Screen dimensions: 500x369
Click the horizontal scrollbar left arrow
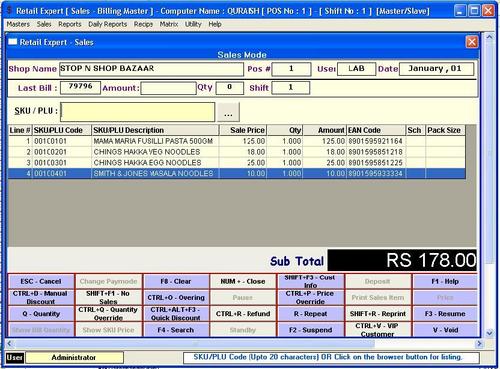[9, 343]
